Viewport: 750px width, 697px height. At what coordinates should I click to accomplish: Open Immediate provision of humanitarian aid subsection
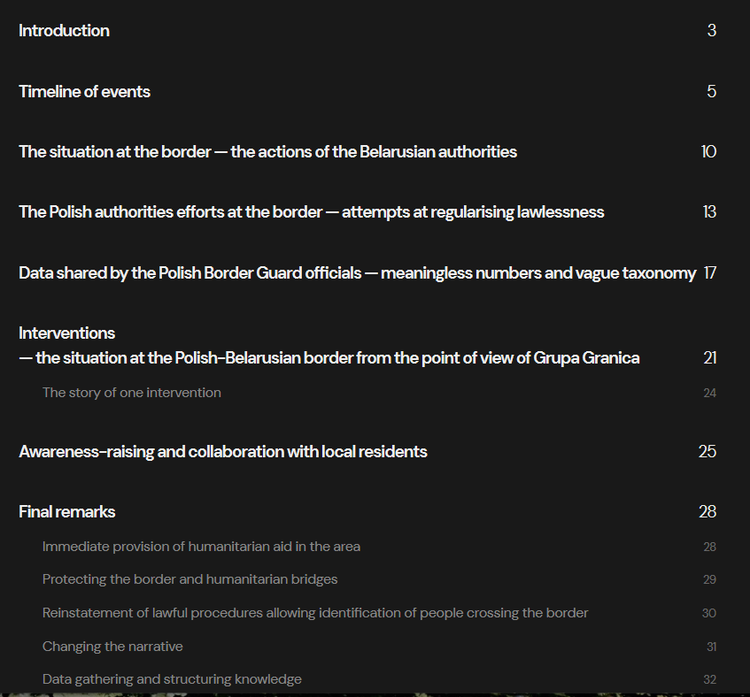coord(201,546)
